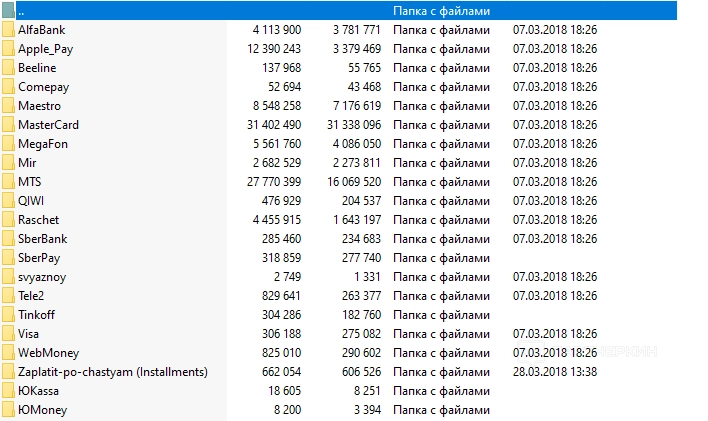
Task: Click the Comepay folder icon
Action: point(8,87)
